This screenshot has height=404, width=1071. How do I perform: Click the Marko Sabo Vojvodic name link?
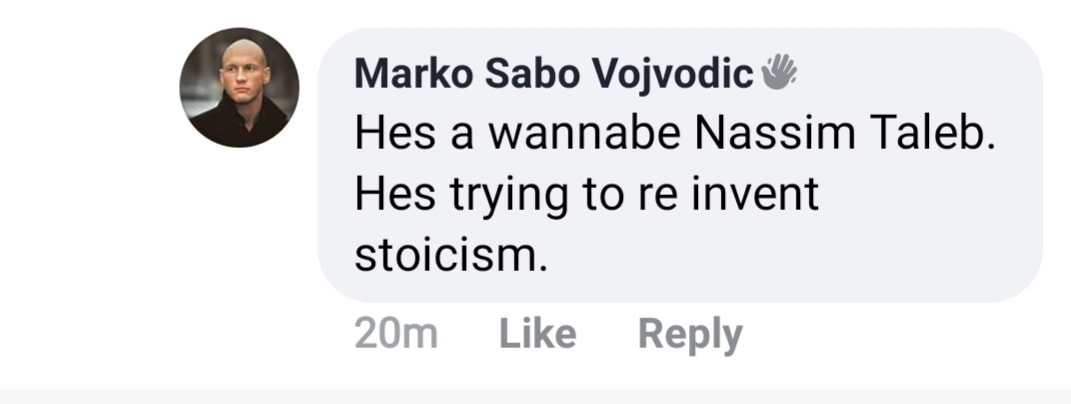(554, 74)
